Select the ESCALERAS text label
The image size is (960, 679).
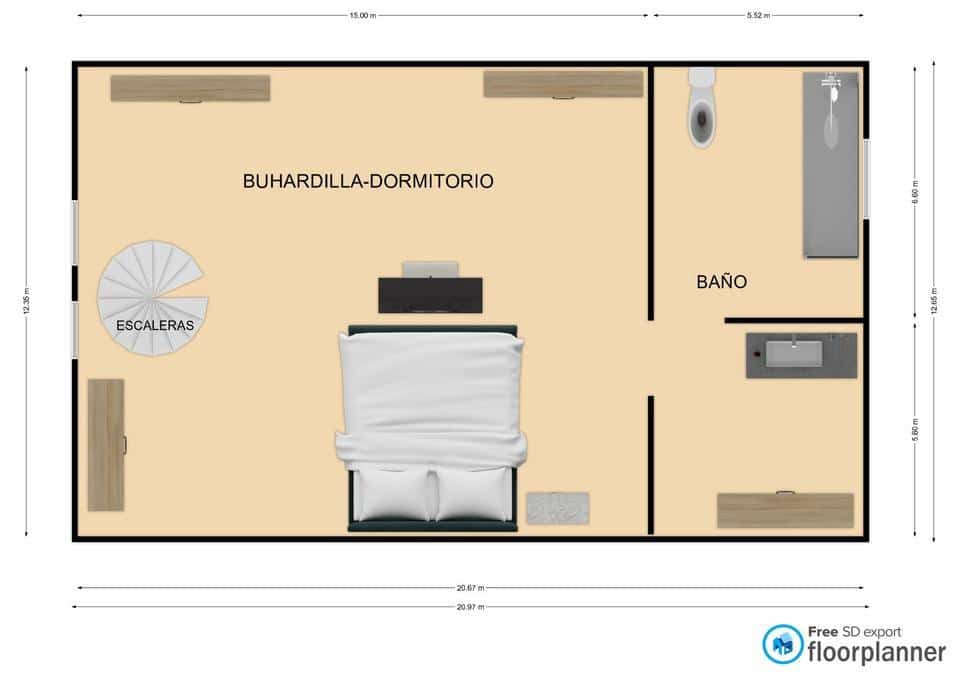point(156,325)
